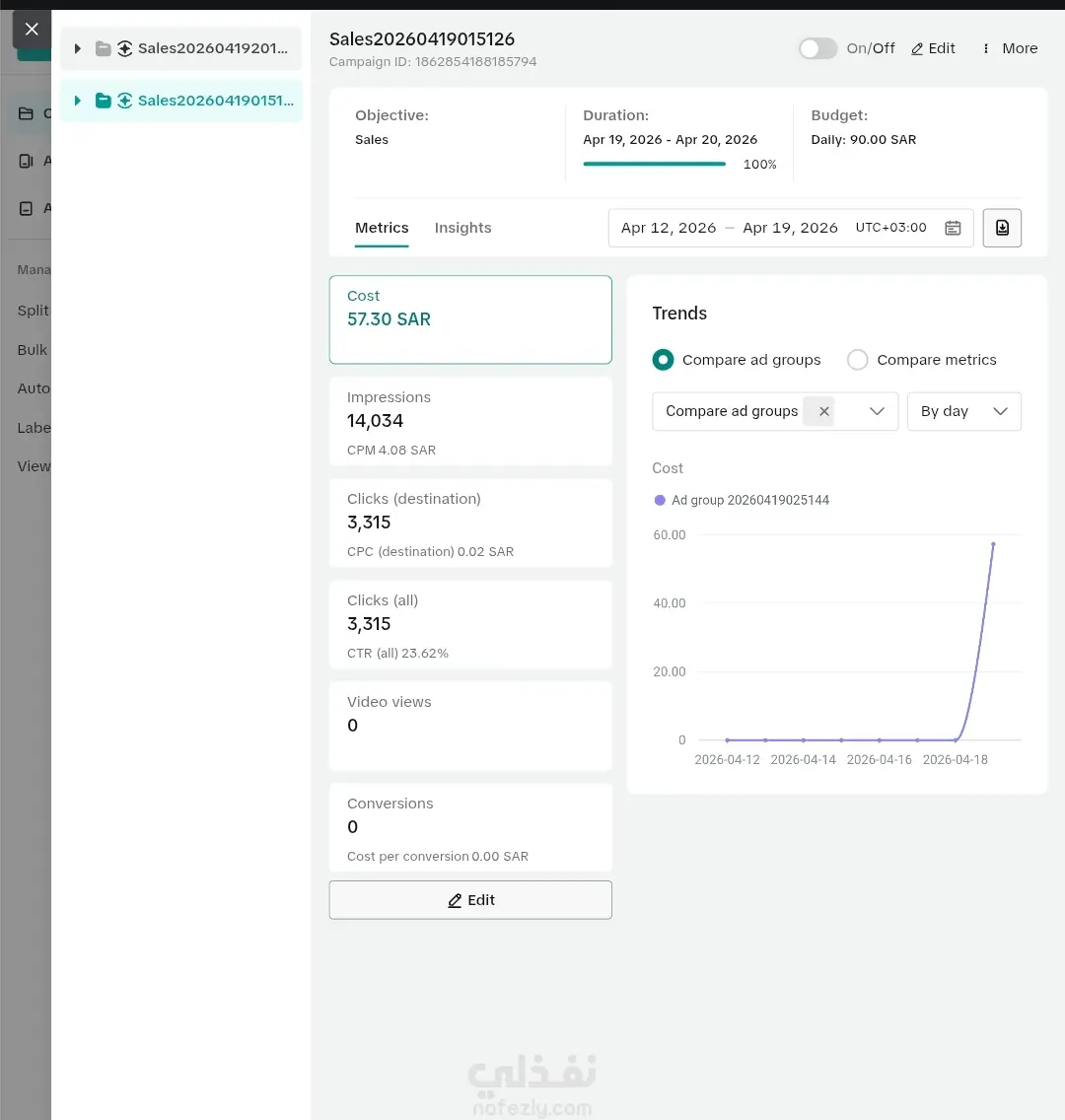Open the Auto item in background sidebar
This screenshot has width=1065, height=1120.
click(x=34, y=388)
